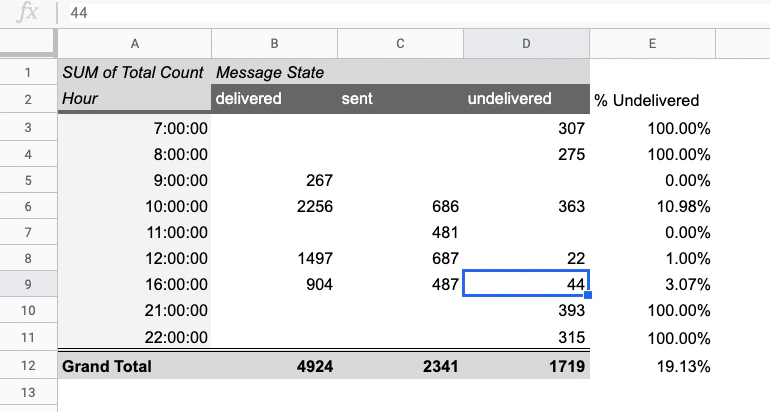Click the '% Undelivered' heading cell
770x412 pixels.
coord(652,100)
